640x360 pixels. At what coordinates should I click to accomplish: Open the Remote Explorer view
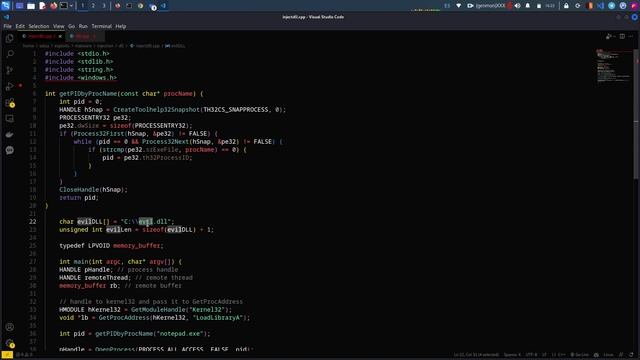click(x=10, y=118)
